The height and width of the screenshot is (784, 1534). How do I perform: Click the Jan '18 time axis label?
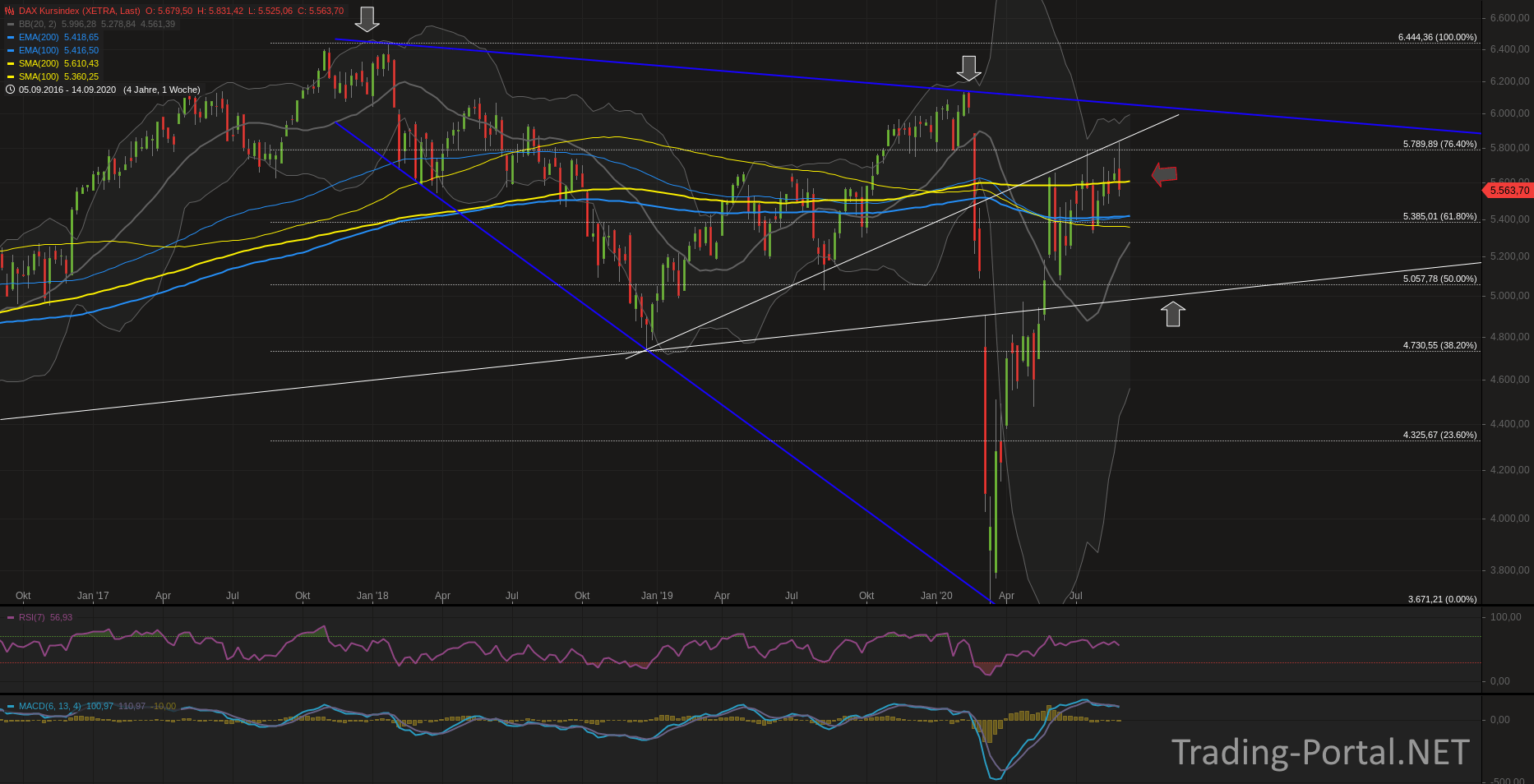[x=372, y=596]
